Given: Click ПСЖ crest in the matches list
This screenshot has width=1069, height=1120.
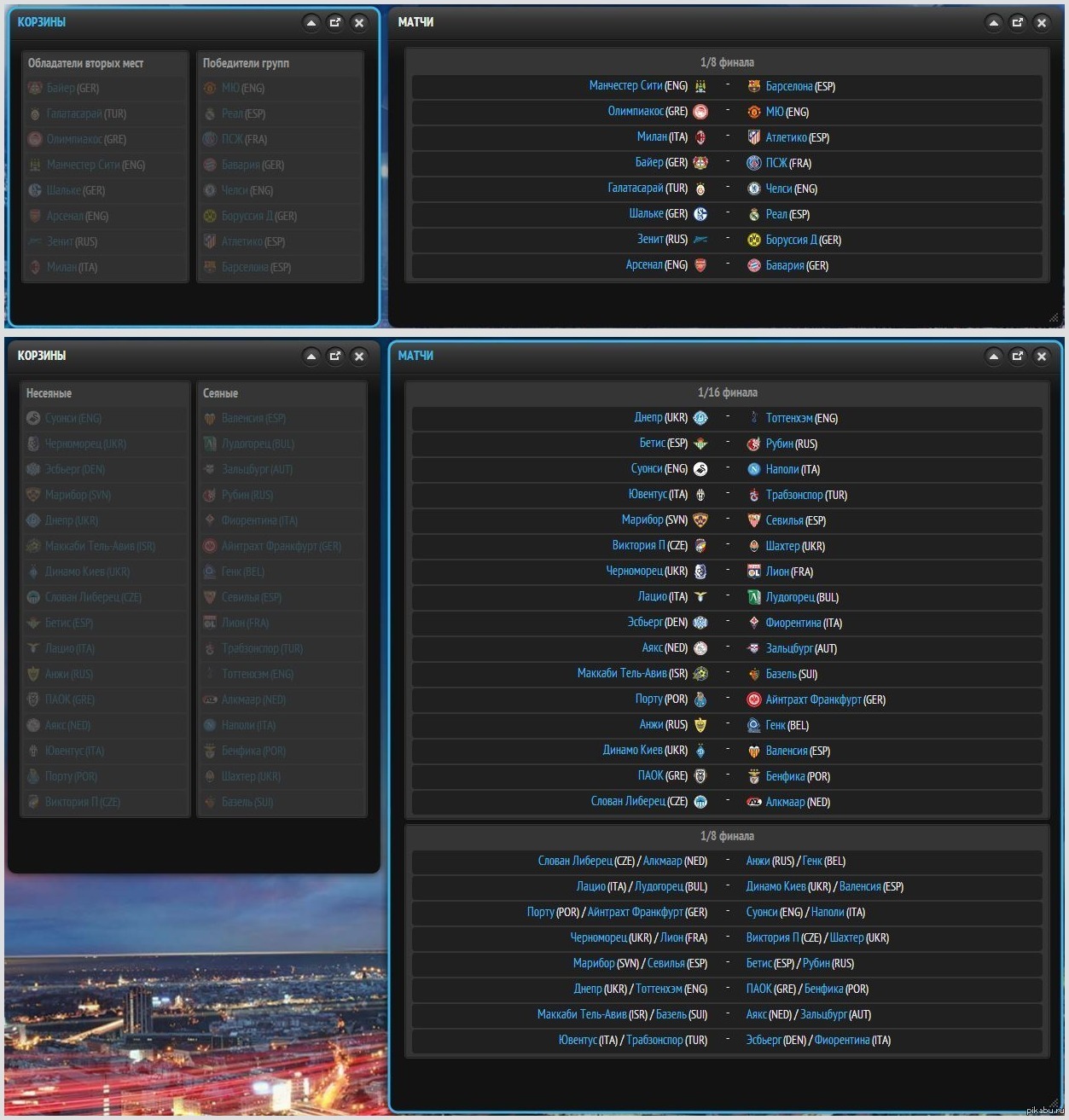Looking at the screenshot, I should click(x=754, y=163).
